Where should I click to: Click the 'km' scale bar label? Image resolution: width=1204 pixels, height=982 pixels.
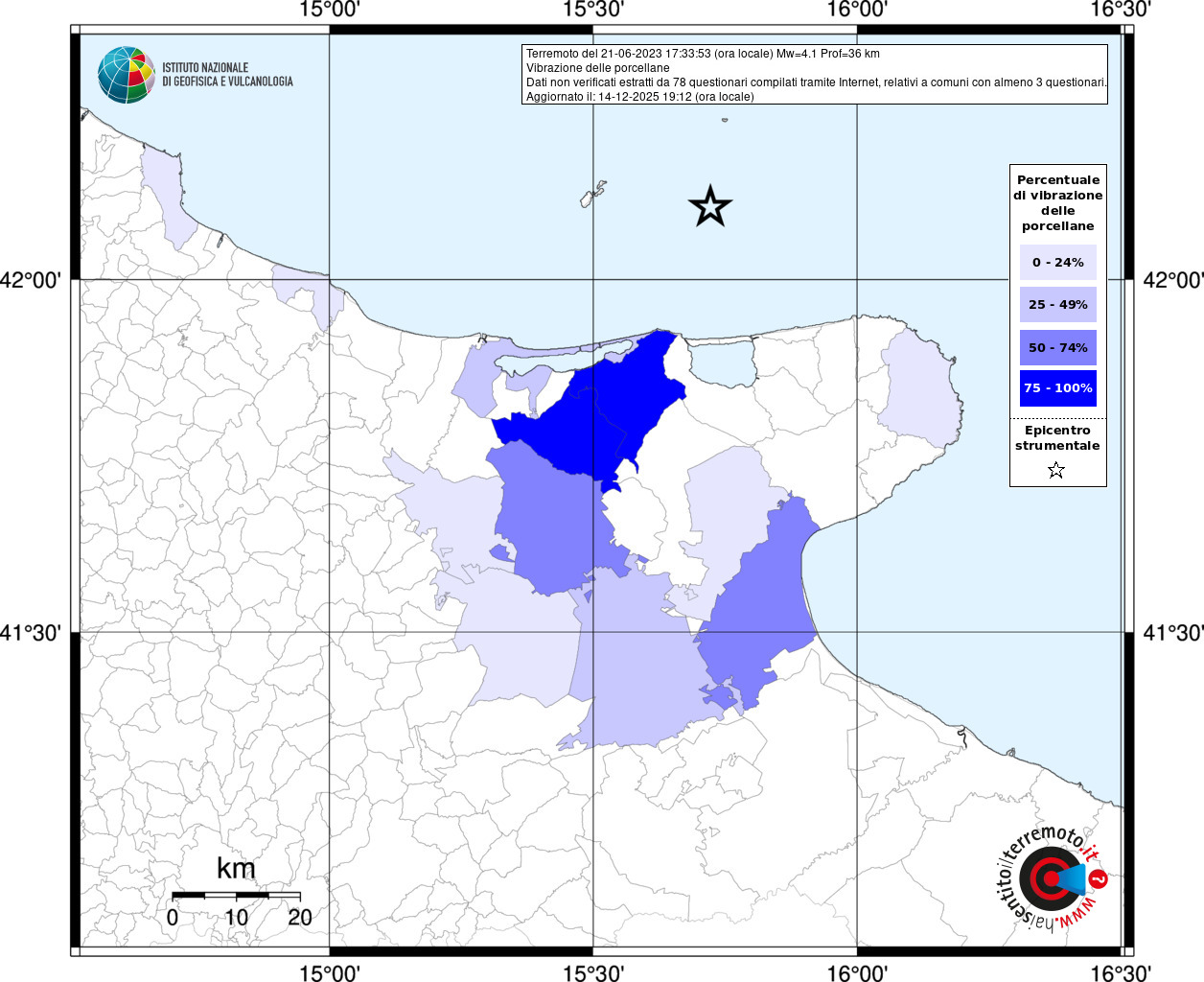(236, 869)
